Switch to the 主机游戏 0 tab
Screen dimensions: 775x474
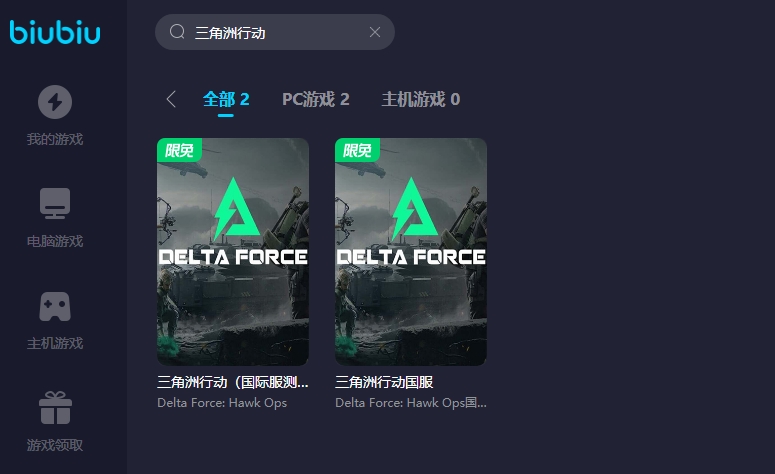tap(420, 99)
